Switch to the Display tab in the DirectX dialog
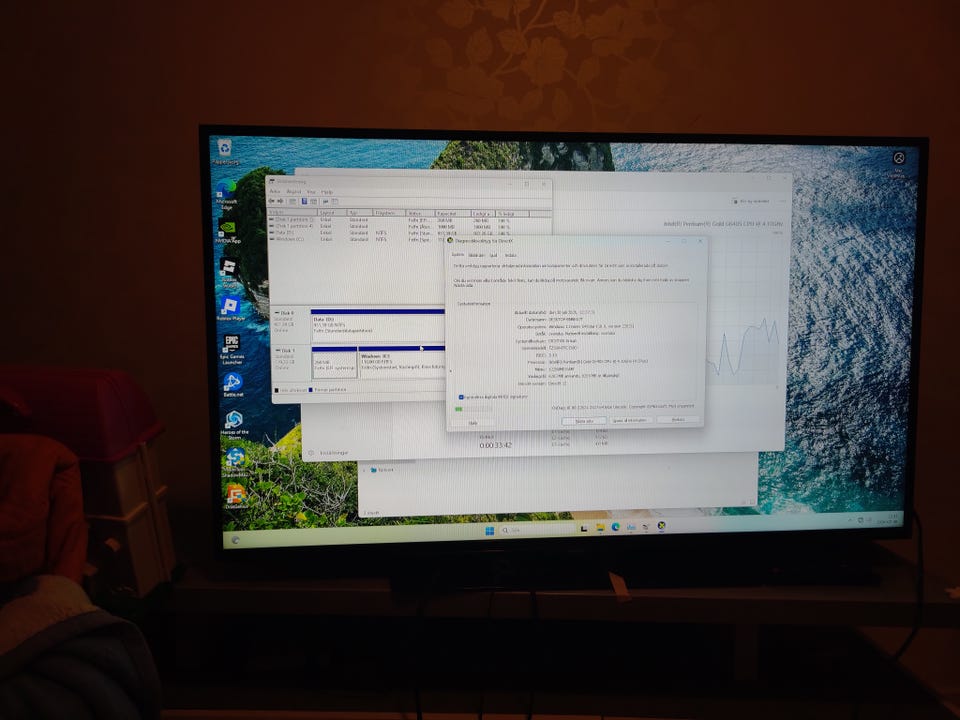 click(x=476, y=255)
